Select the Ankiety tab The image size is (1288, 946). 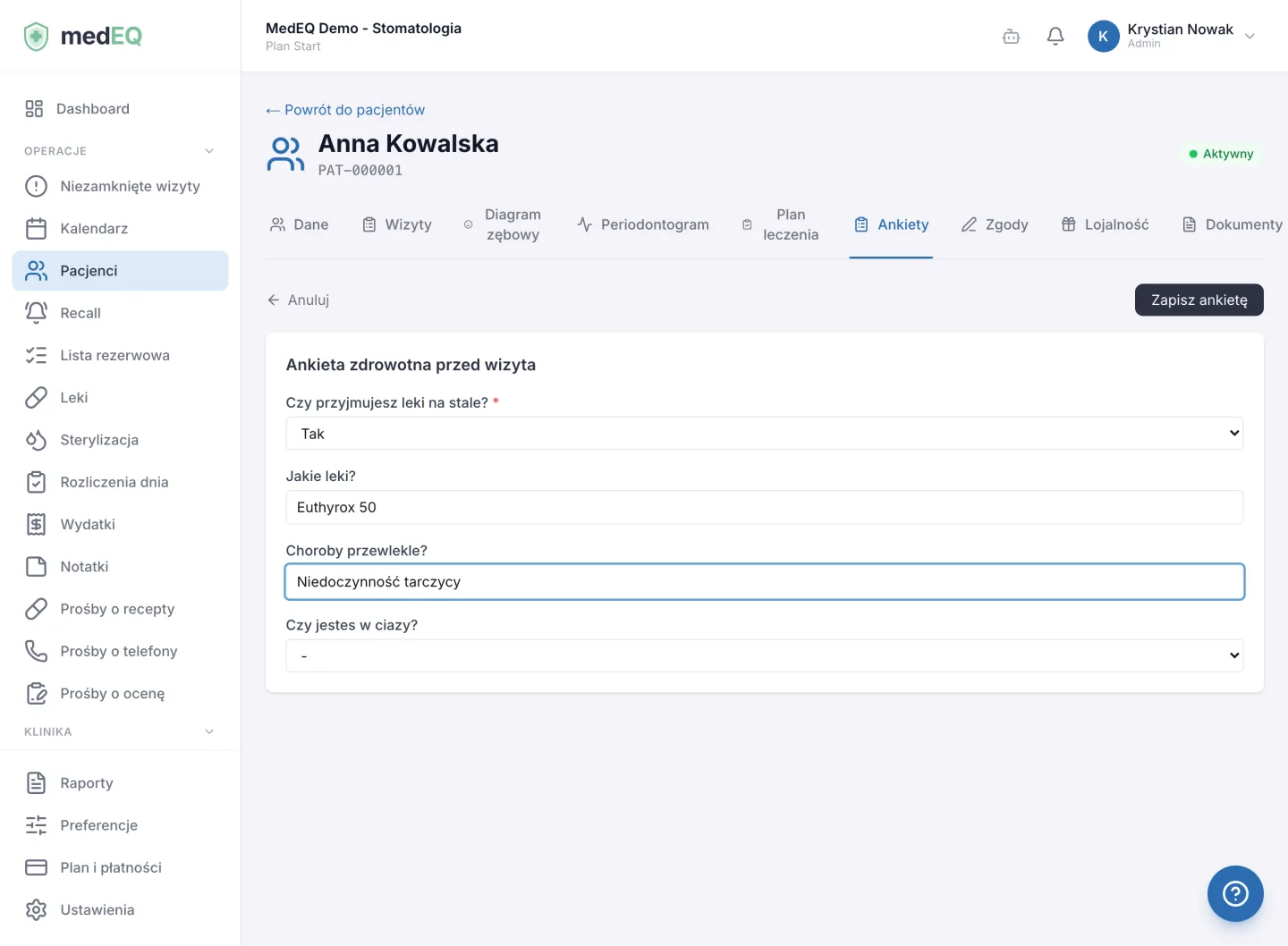coord(891,224)
